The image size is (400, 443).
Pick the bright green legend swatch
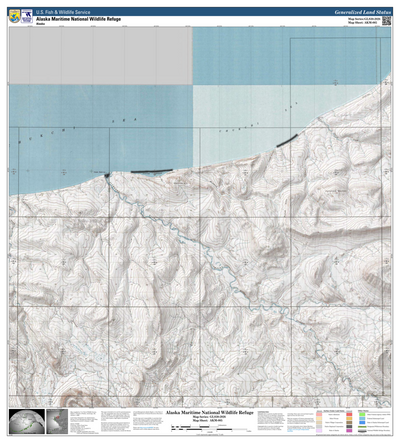362,414
